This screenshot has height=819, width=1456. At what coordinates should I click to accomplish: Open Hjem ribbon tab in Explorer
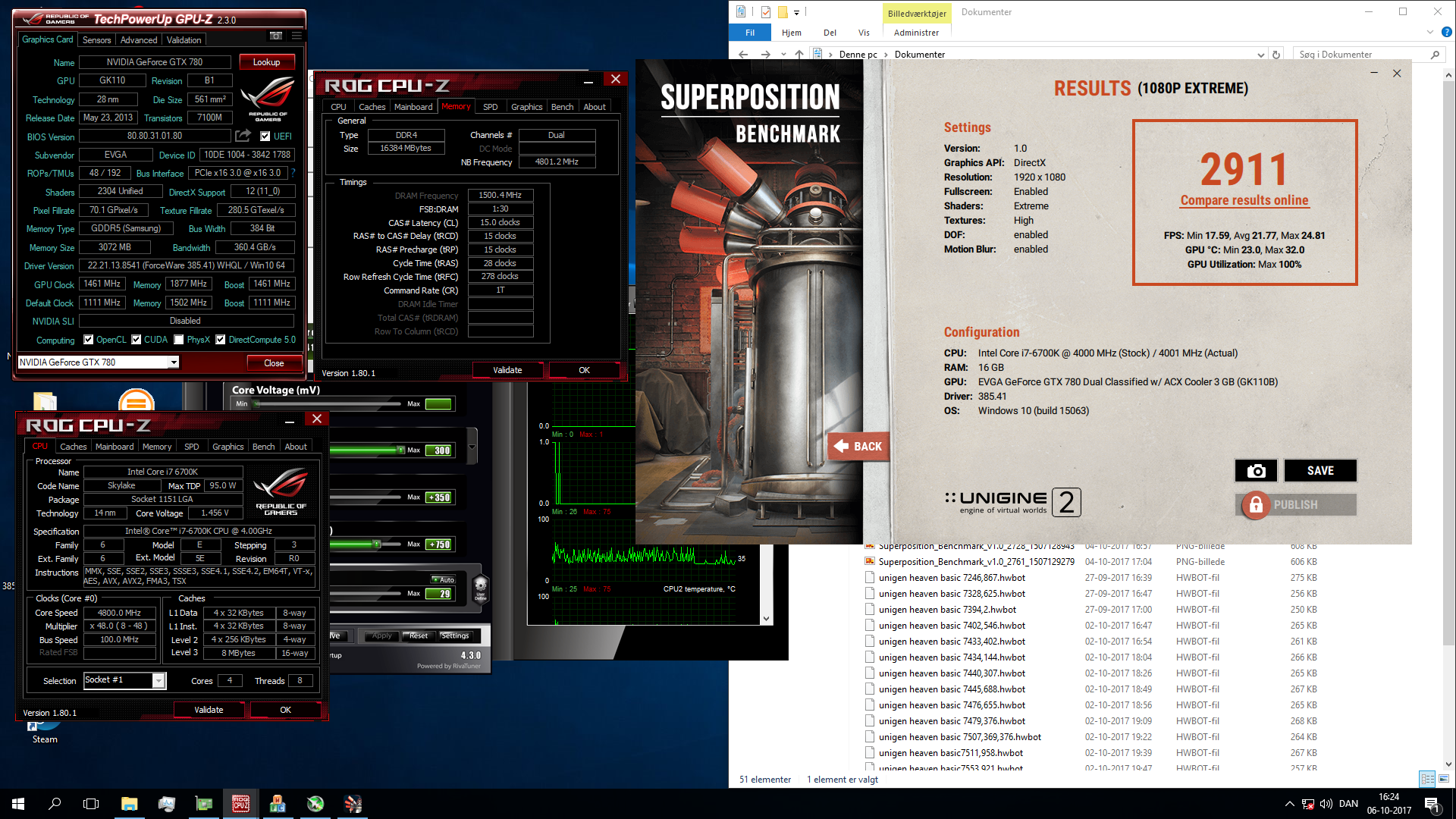[x=791, y=33]
